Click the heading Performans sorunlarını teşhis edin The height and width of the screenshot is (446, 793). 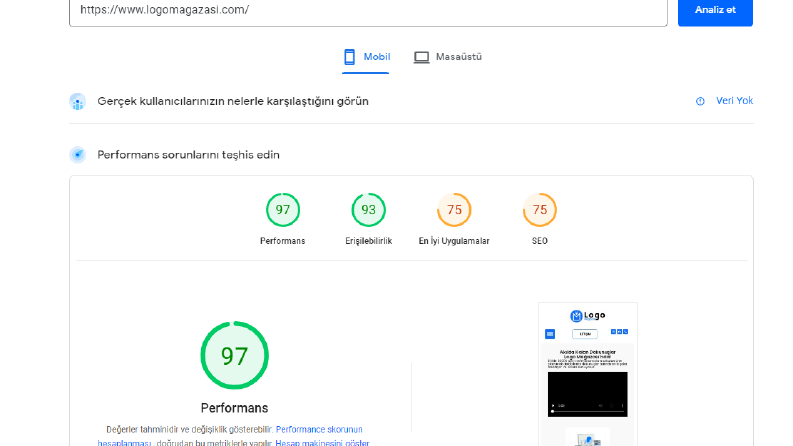[x=188, y=155]
